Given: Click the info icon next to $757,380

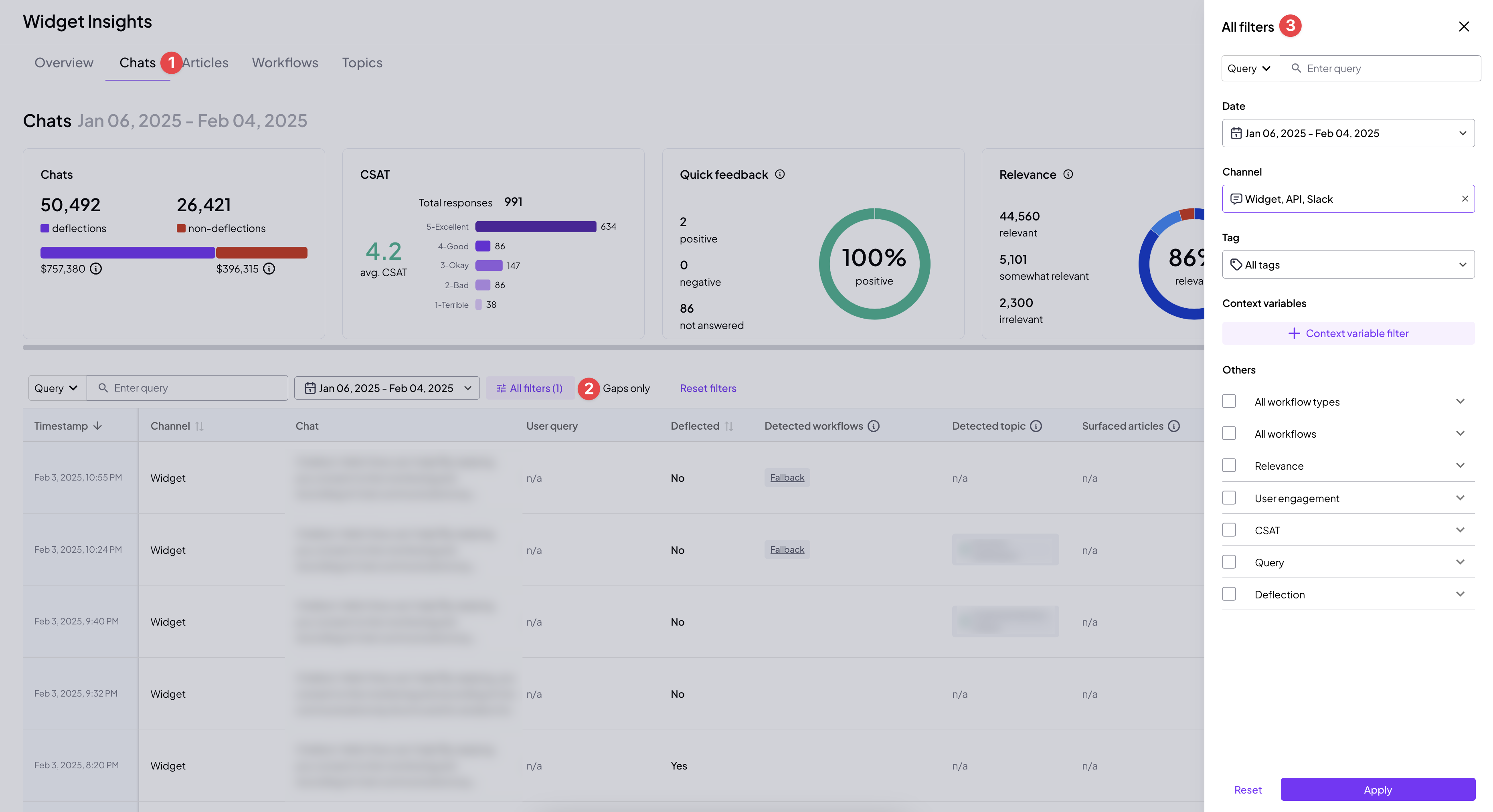Looking at the screenshot, I should pyautogui.click(x=96, y=269).
